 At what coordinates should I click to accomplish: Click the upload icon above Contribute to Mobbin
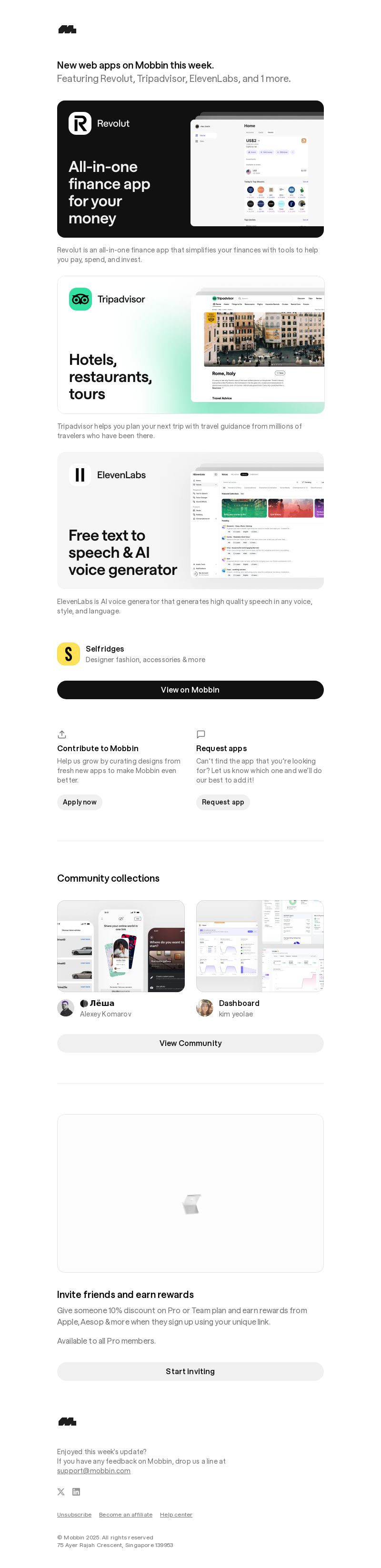[x=61, y=734]
